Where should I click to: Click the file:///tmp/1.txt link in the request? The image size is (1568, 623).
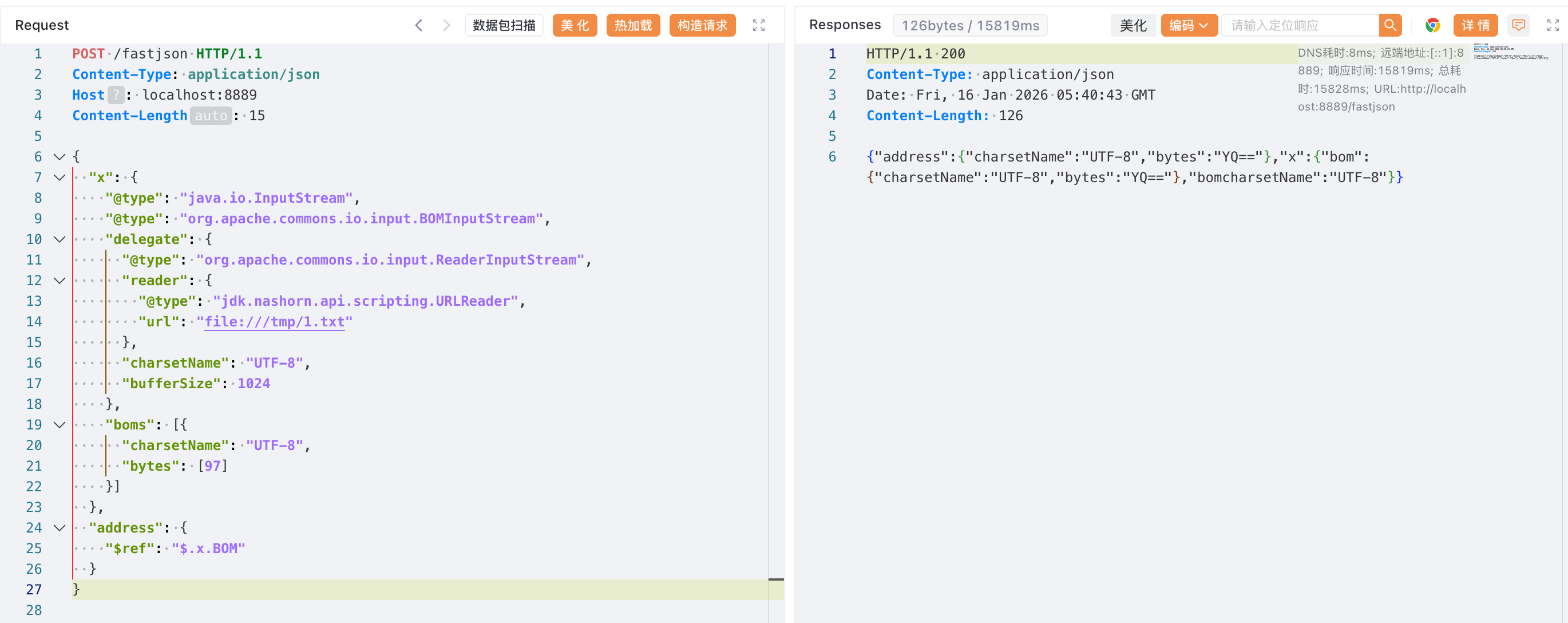pyautogui.click(x=274, y=322)
